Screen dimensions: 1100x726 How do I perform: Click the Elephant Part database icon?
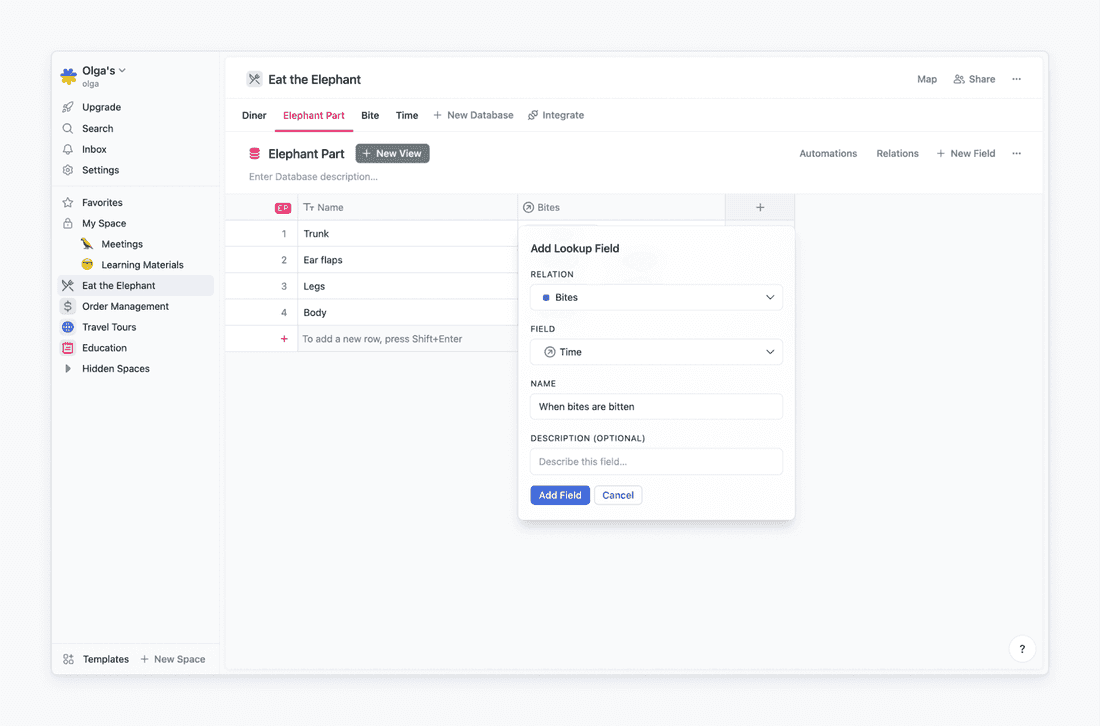click(x=255, y=154)
